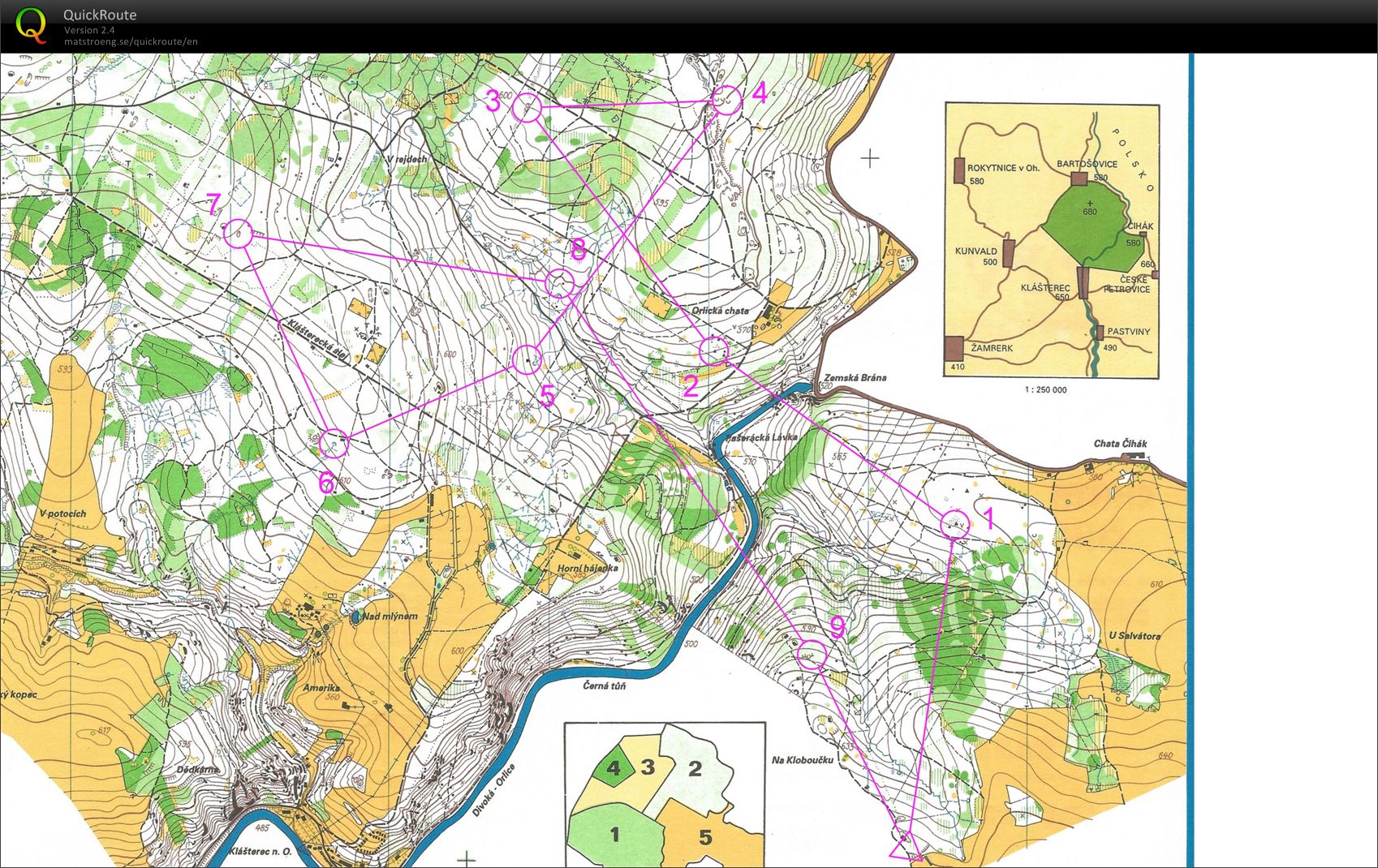Click control circle 9 on the map

[x=811, y=654]
